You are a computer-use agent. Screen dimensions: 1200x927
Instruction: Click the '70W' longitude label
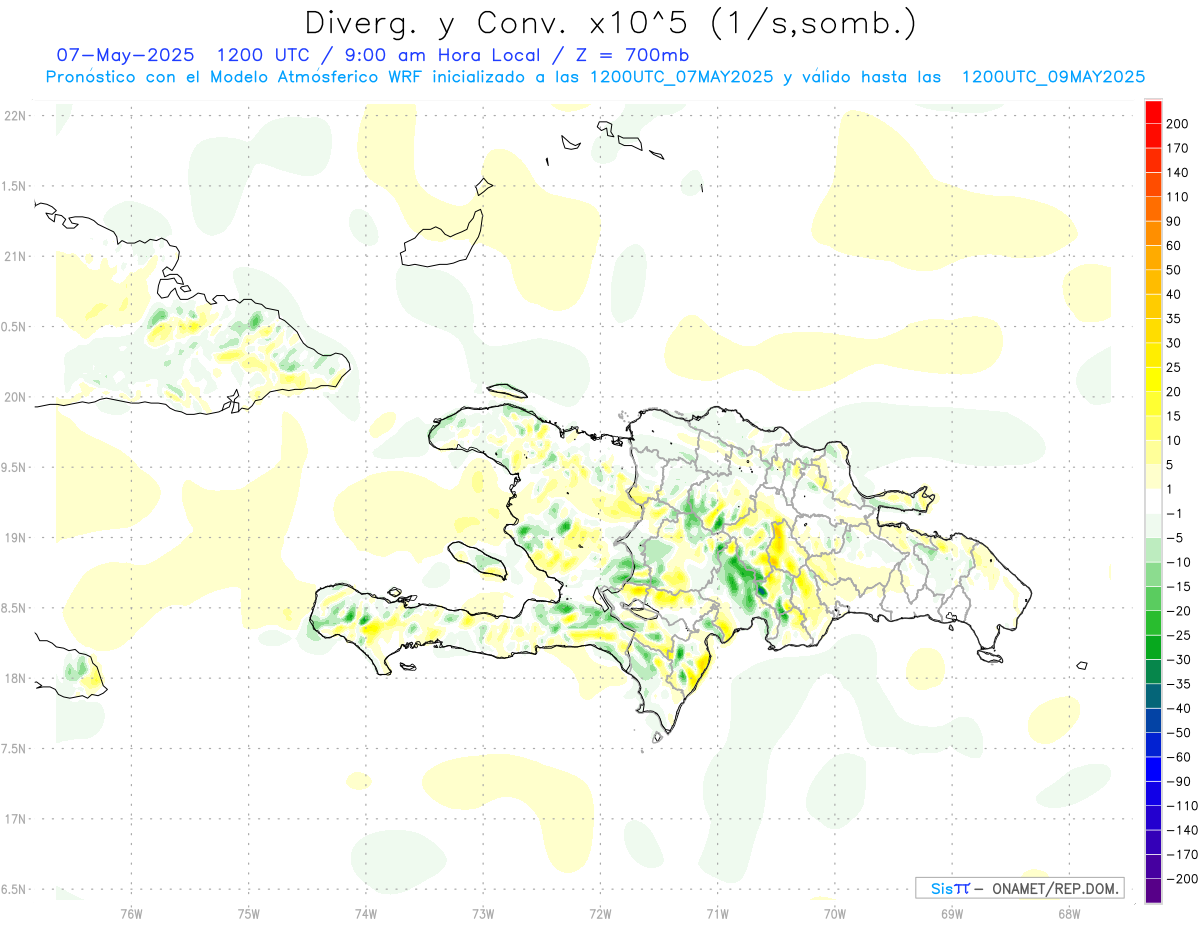tap(834, 914)
